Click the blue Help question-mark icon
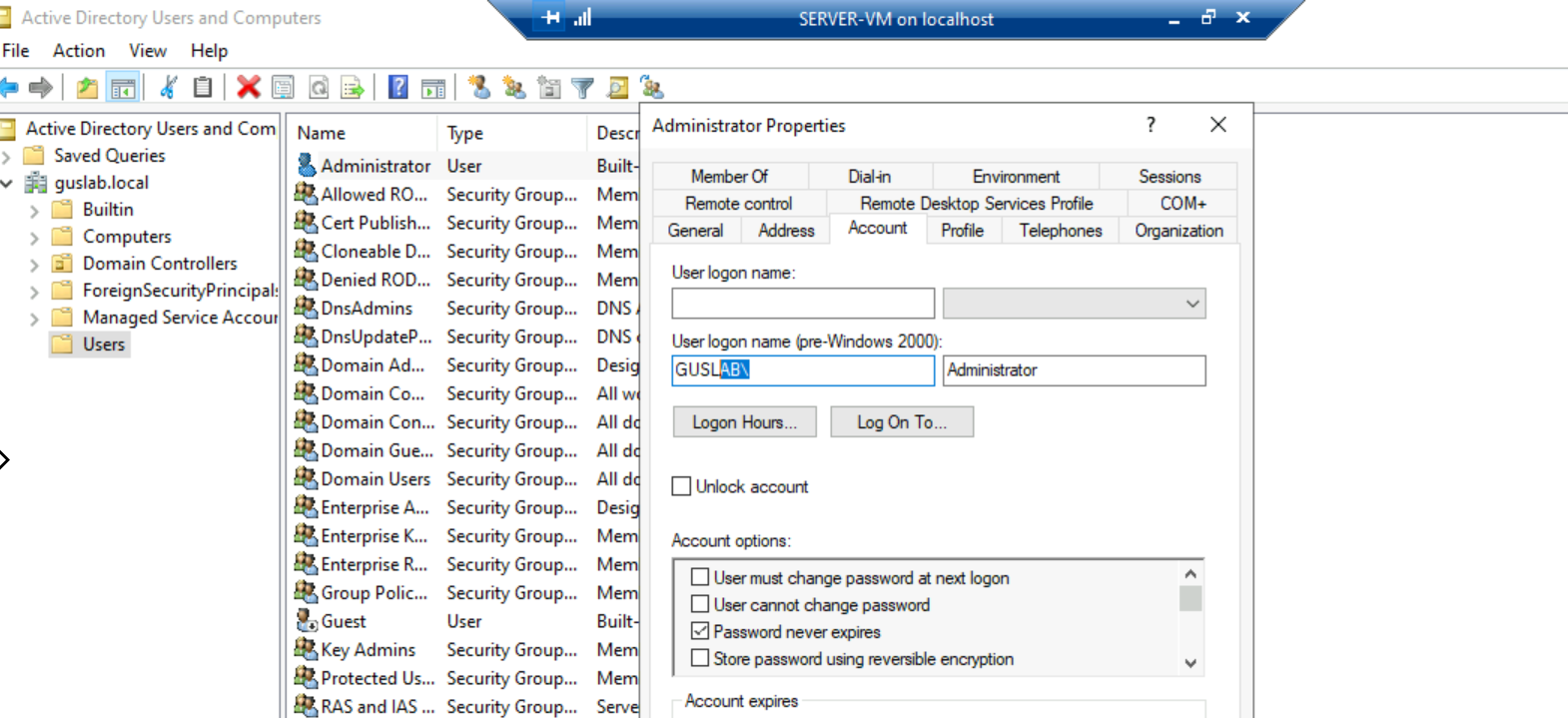This screenshot has height=718, width=1568. tap(398, 88)
